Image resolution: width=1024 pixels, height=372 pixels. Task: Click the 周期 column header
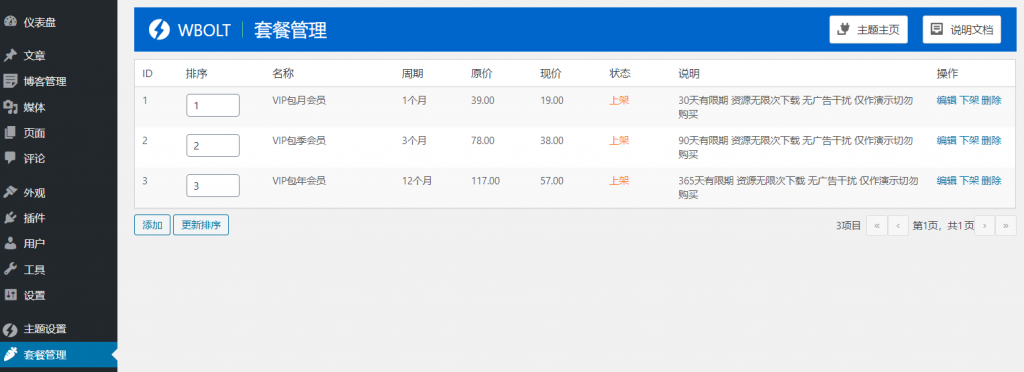(412, 74)
